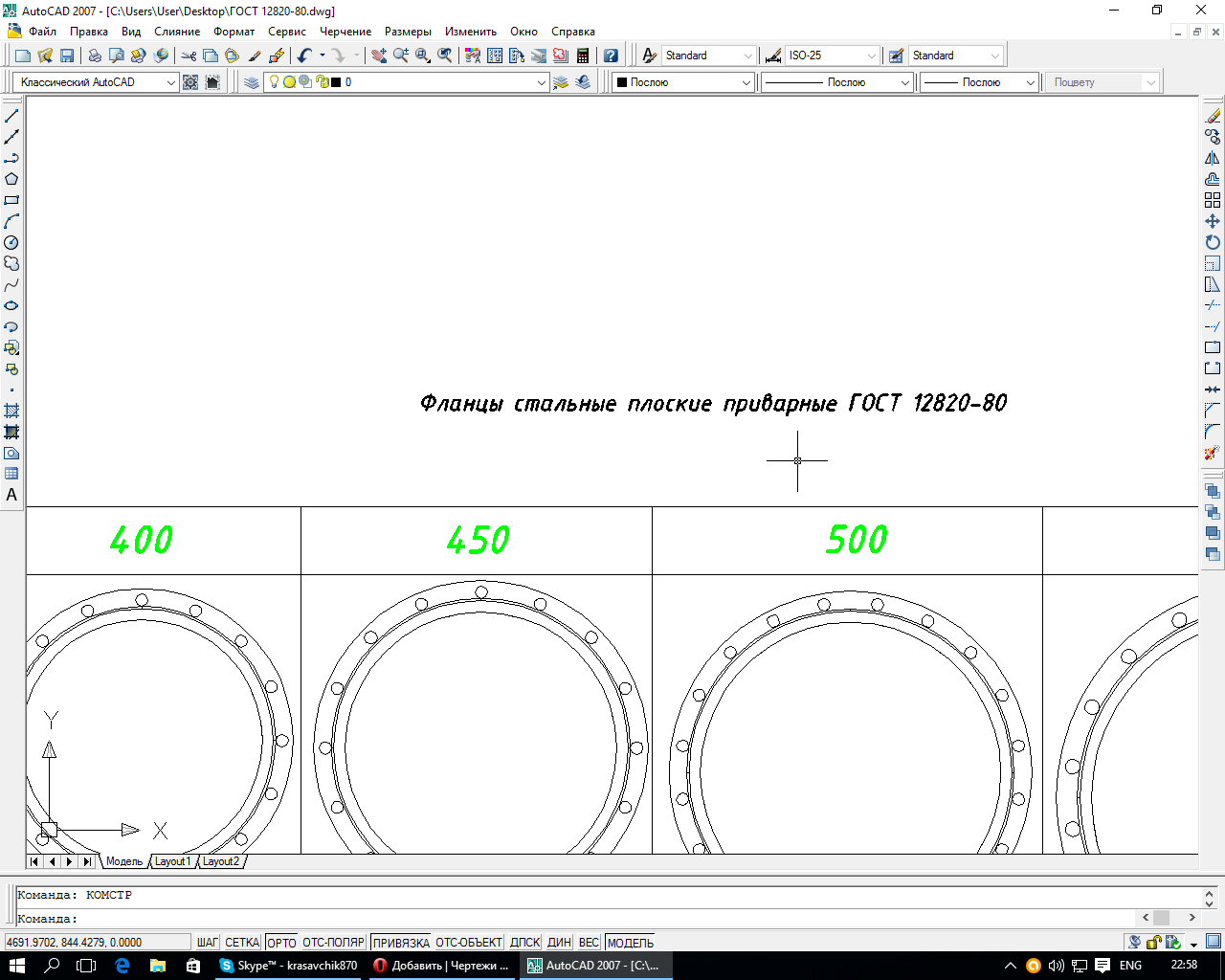Open the Формат menu
Image resolution: width=1225 pixels, height=980 pixels.
pos(234,32)
